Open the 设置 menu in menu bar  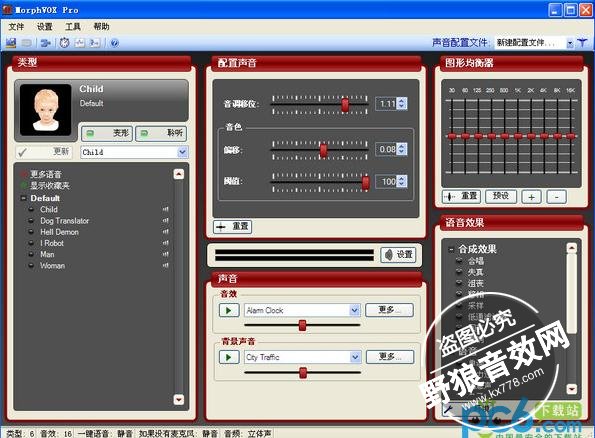(x=45, y=27)
